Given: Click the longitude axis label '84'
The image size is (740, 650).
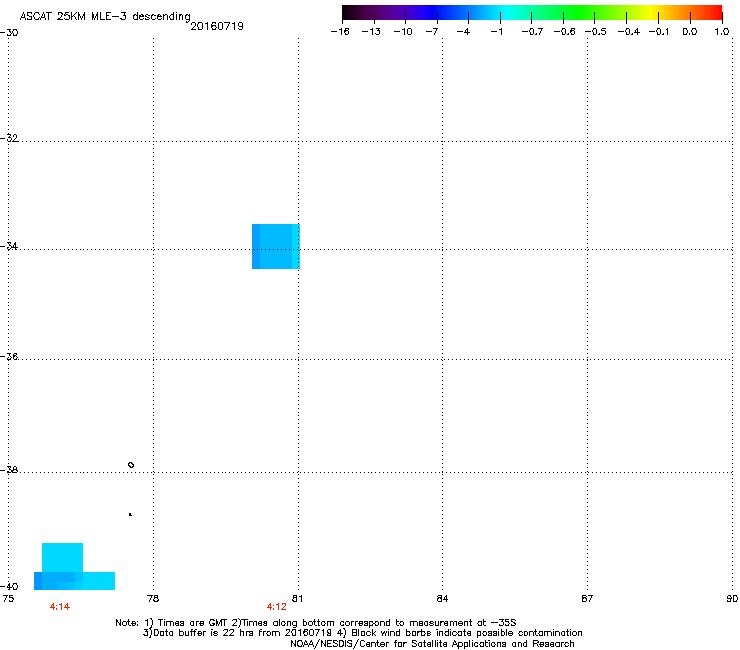Looking at the screenshot, I should click(442, 599).
